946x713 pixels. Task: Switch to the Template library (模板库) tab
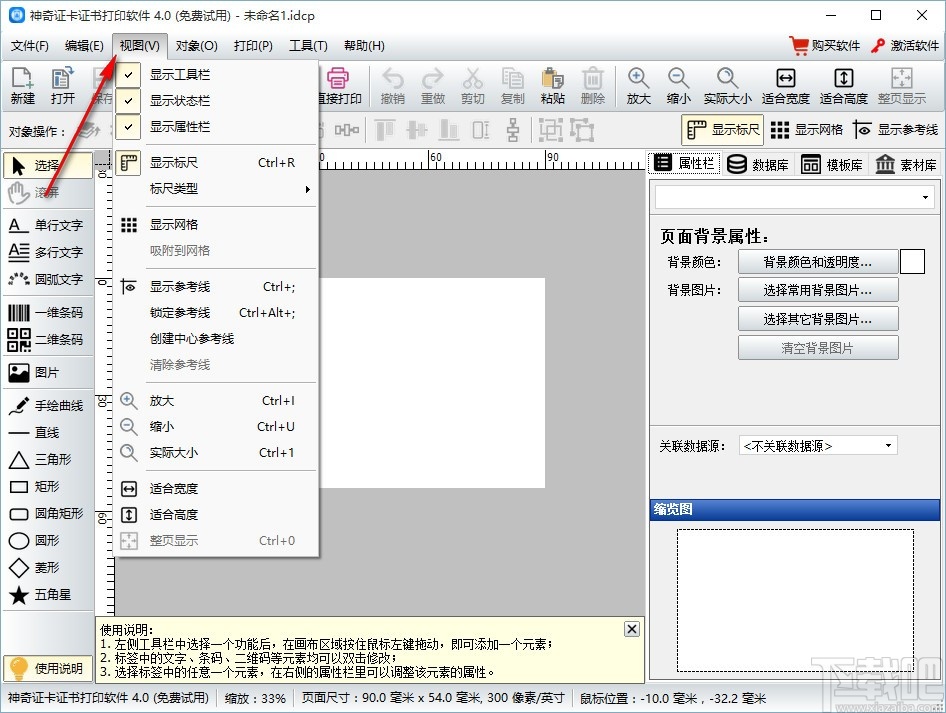coord(831,164)
